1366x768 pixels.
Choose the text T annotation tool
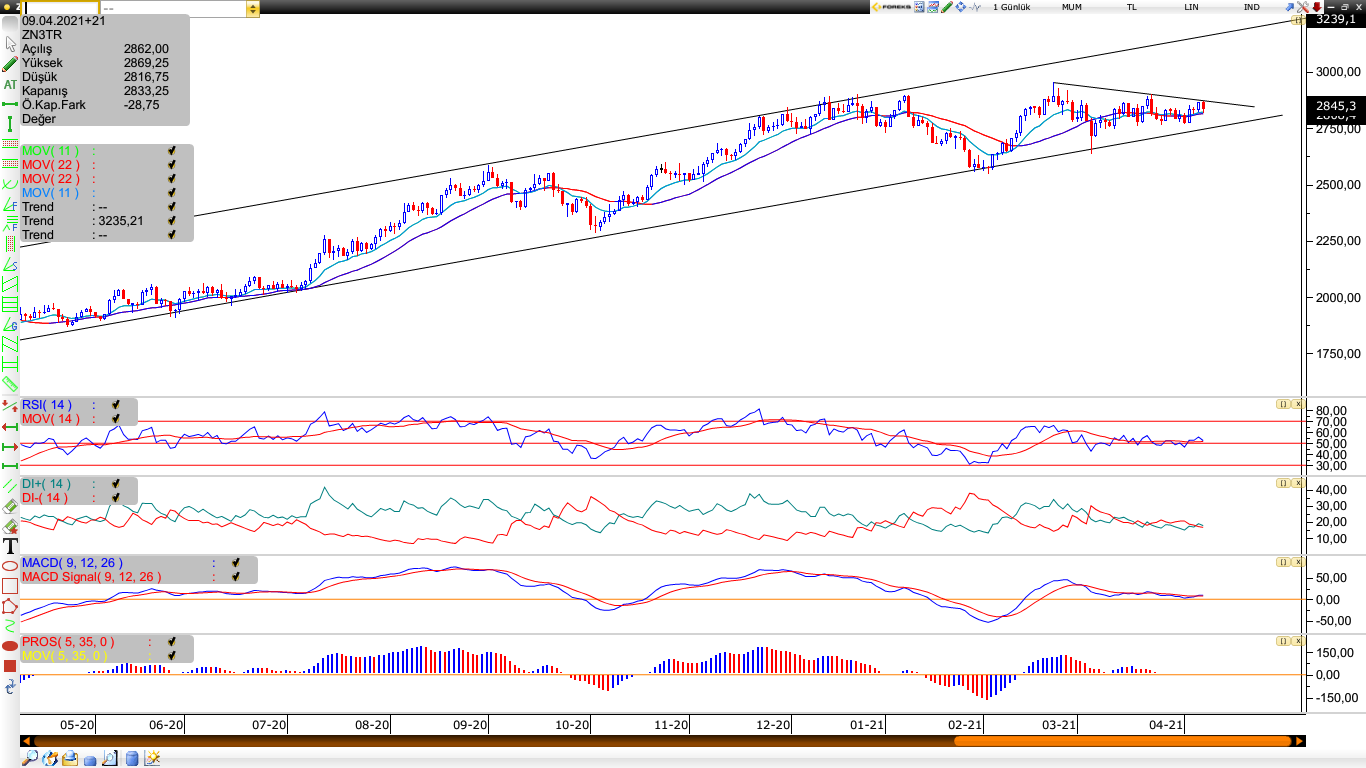point(10,545)
